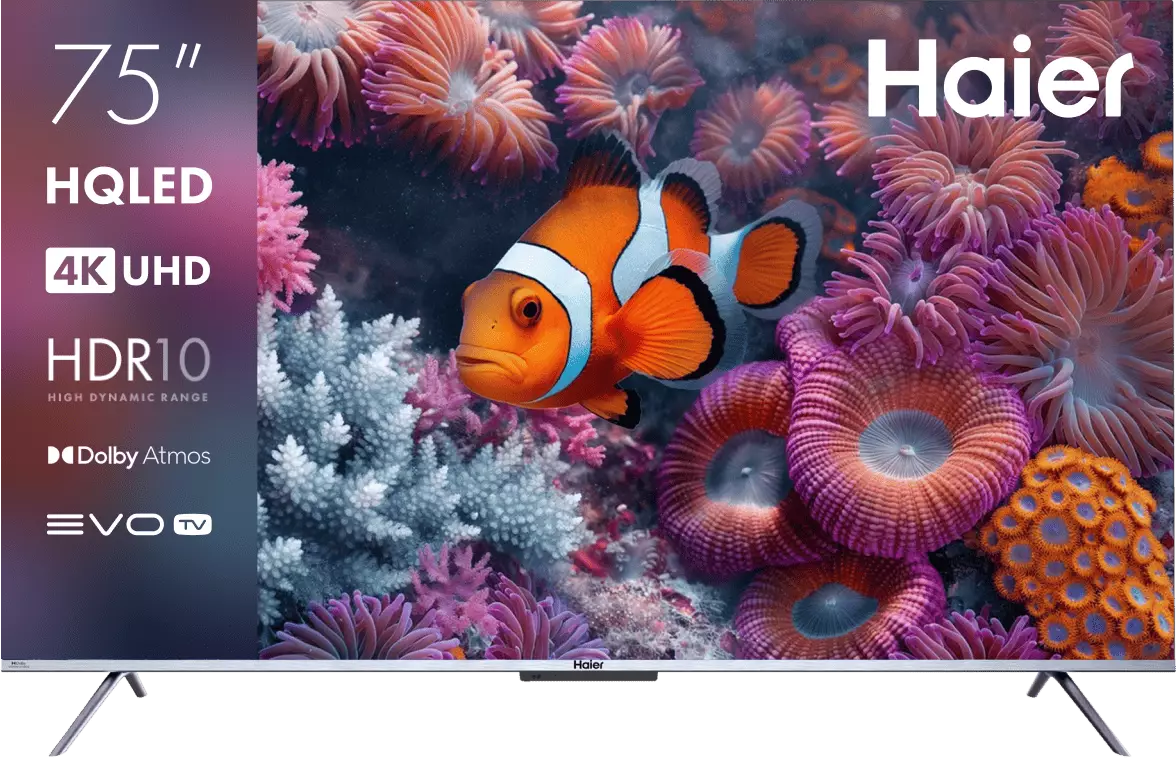Click the small Haier logo on bezel
The width and height of the screenshot is (1176, 758).
coord(588,665)
